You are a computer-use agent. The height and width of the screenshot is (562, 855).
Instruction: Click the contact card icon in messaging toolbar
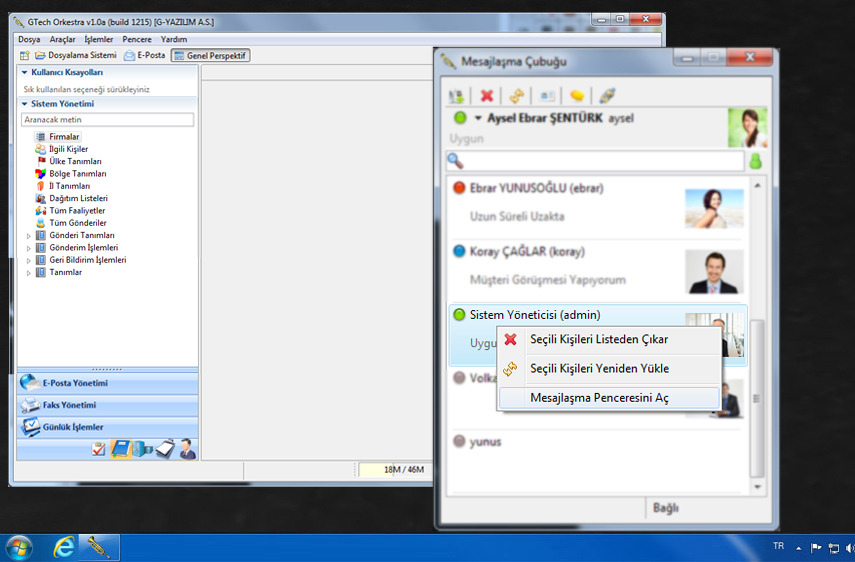(547, 96)
